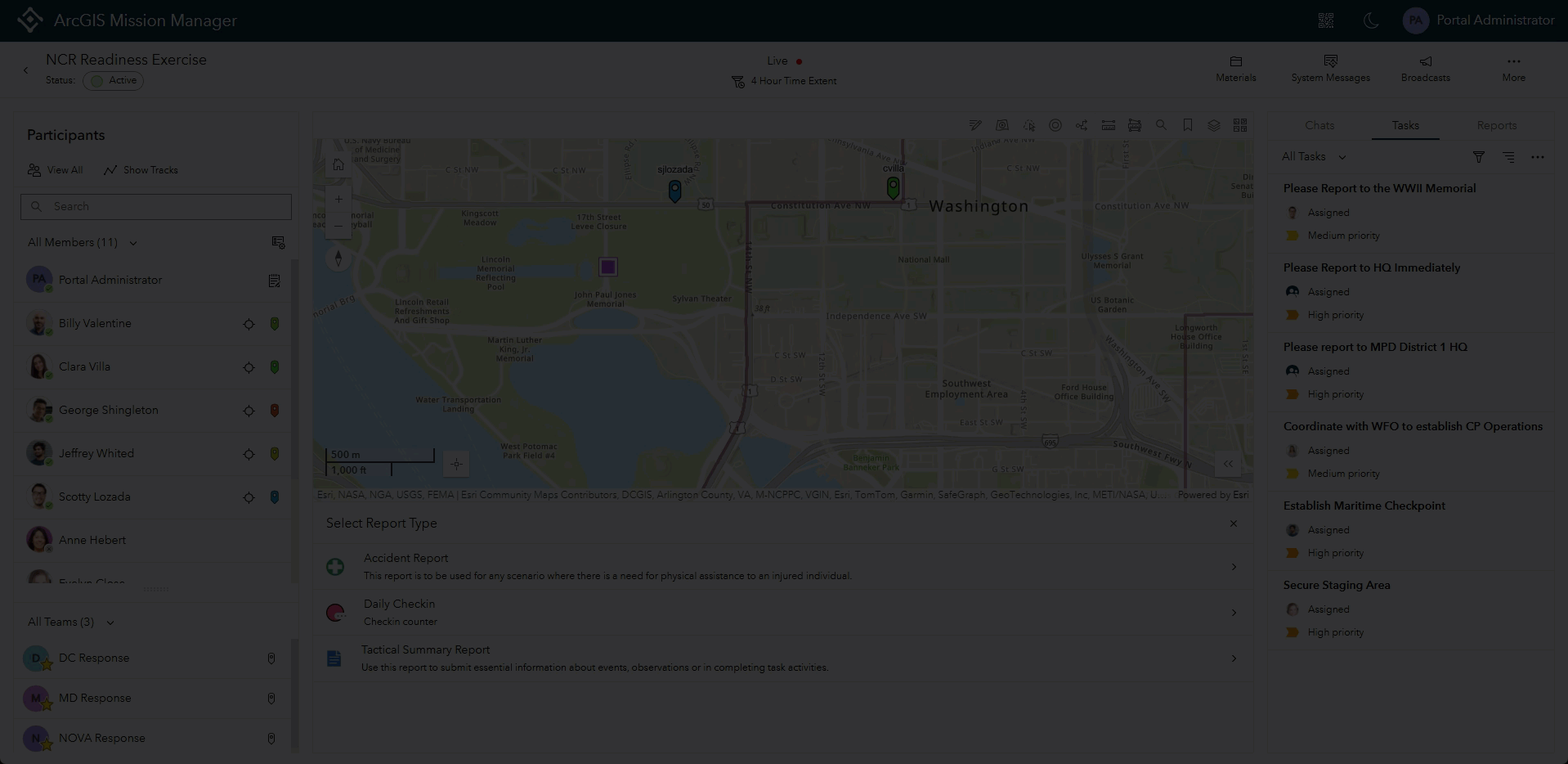Click the View All participants link
1568x764 pixels.
(x=55, y=170)
